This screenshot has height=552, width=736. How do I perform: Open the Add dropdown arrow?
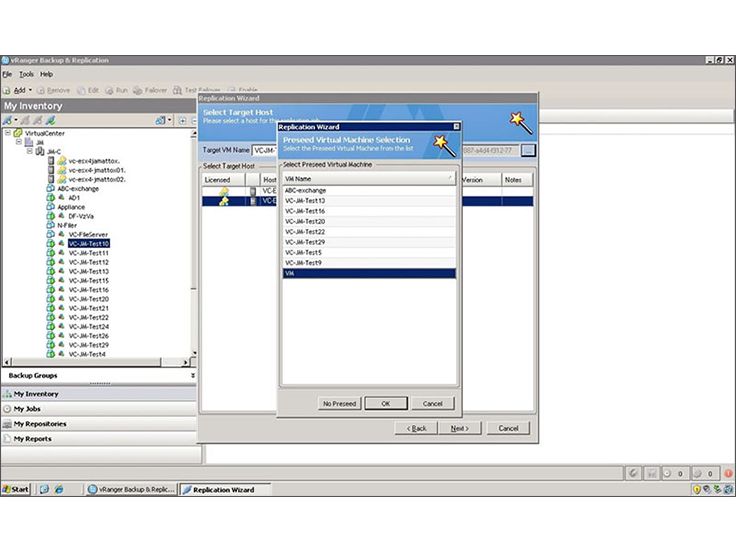[x=31, y=90]
